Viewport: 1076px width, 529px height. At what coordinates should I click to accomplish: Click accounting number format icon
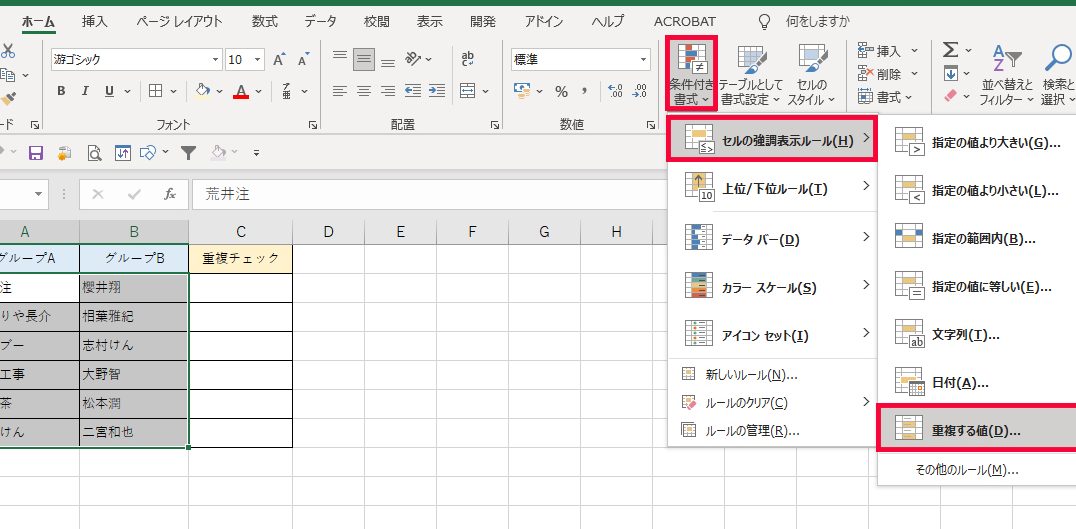point(522,91)
